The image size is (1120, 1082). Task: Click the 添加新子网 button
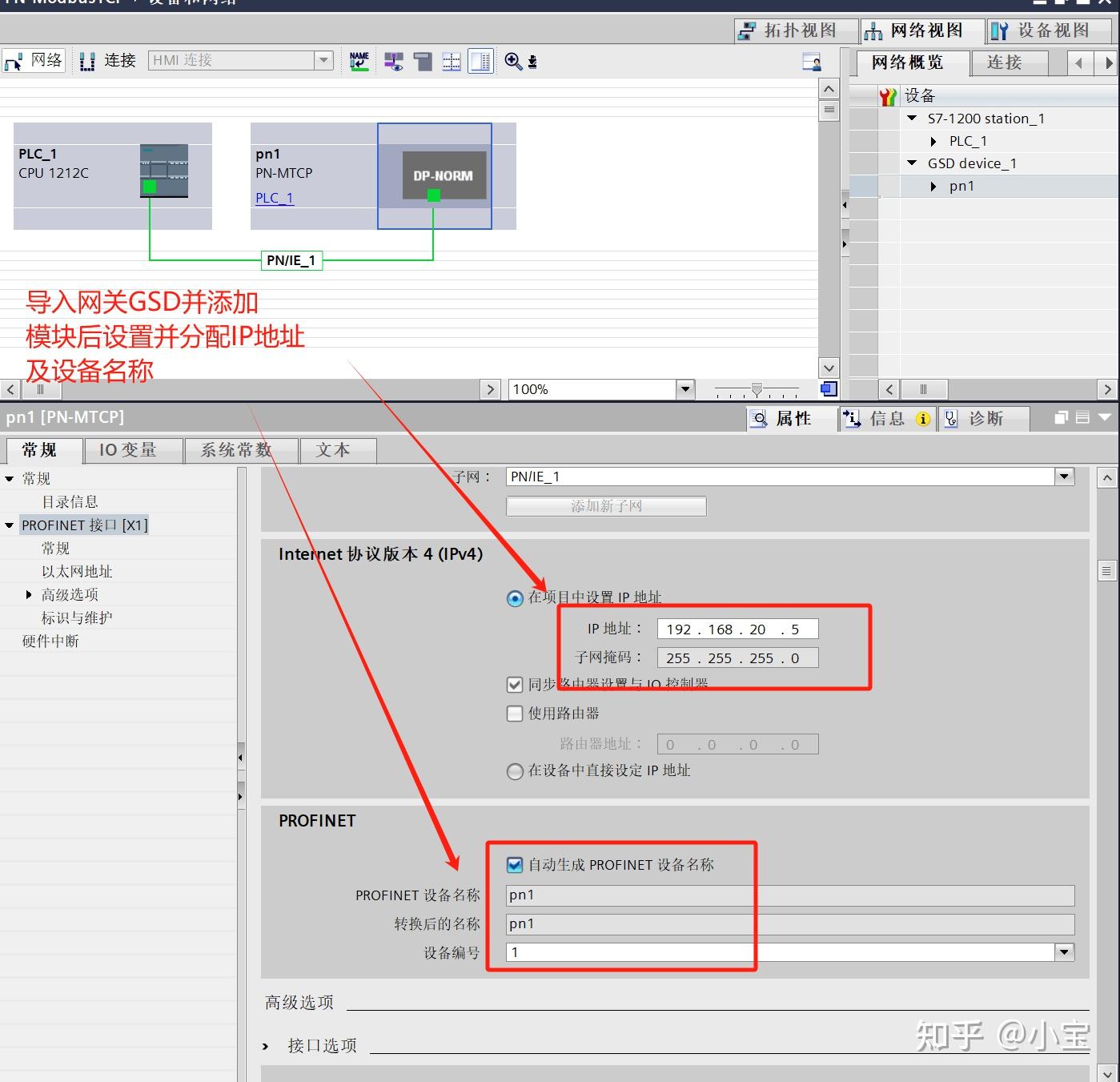pos(606,505)
